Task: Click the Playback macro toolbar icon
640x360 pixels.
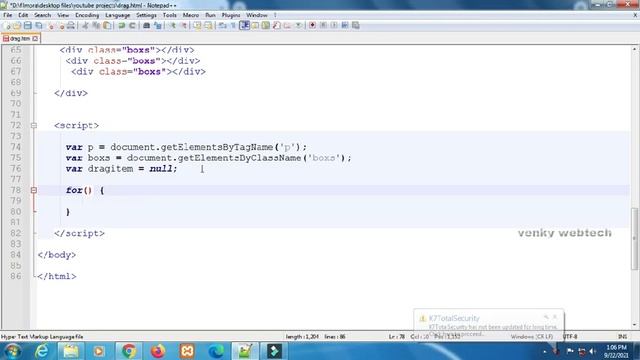Action: [x=334, y=26]
